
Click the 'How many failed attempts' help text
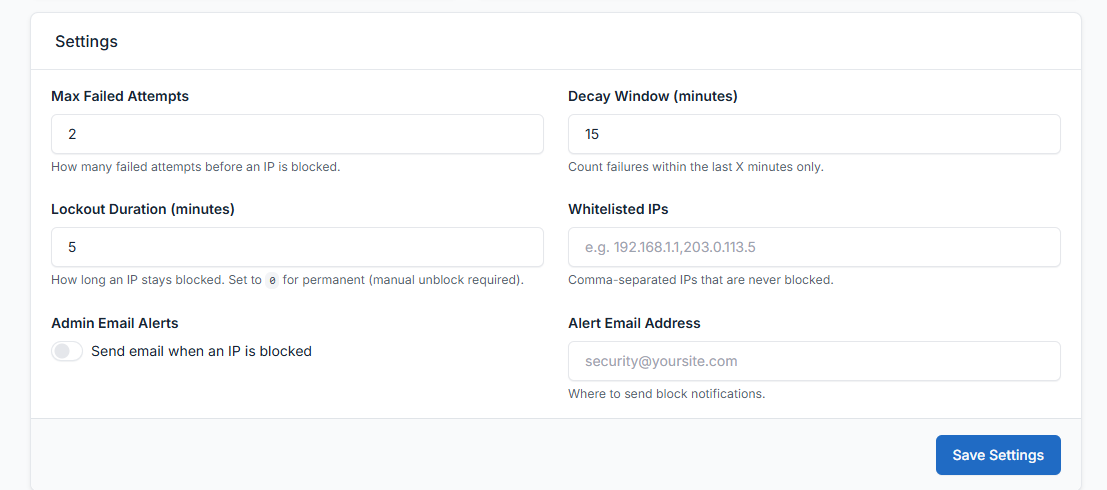195,167
